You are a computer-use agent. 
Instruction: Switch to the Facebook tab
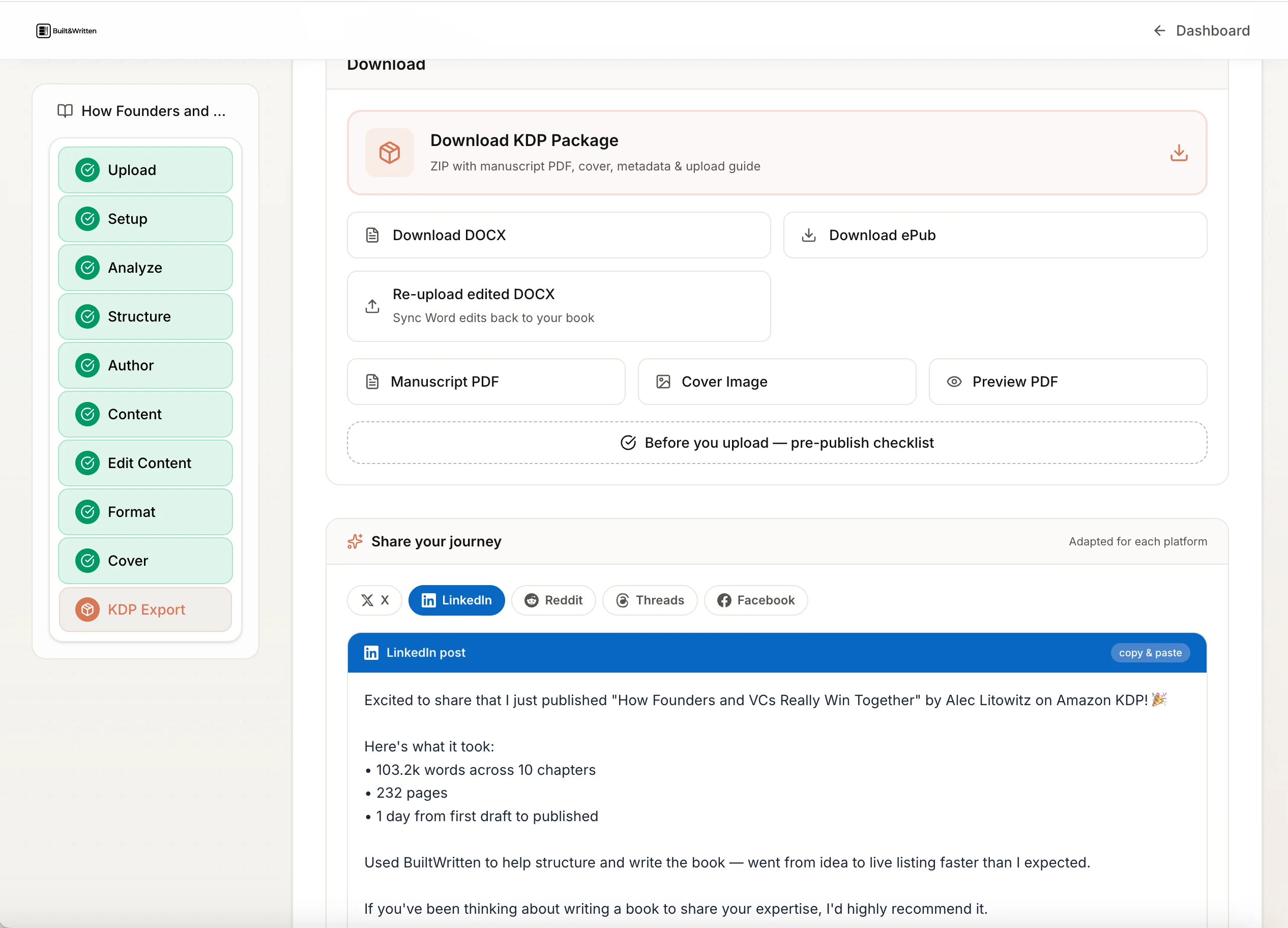coord(756,600)
